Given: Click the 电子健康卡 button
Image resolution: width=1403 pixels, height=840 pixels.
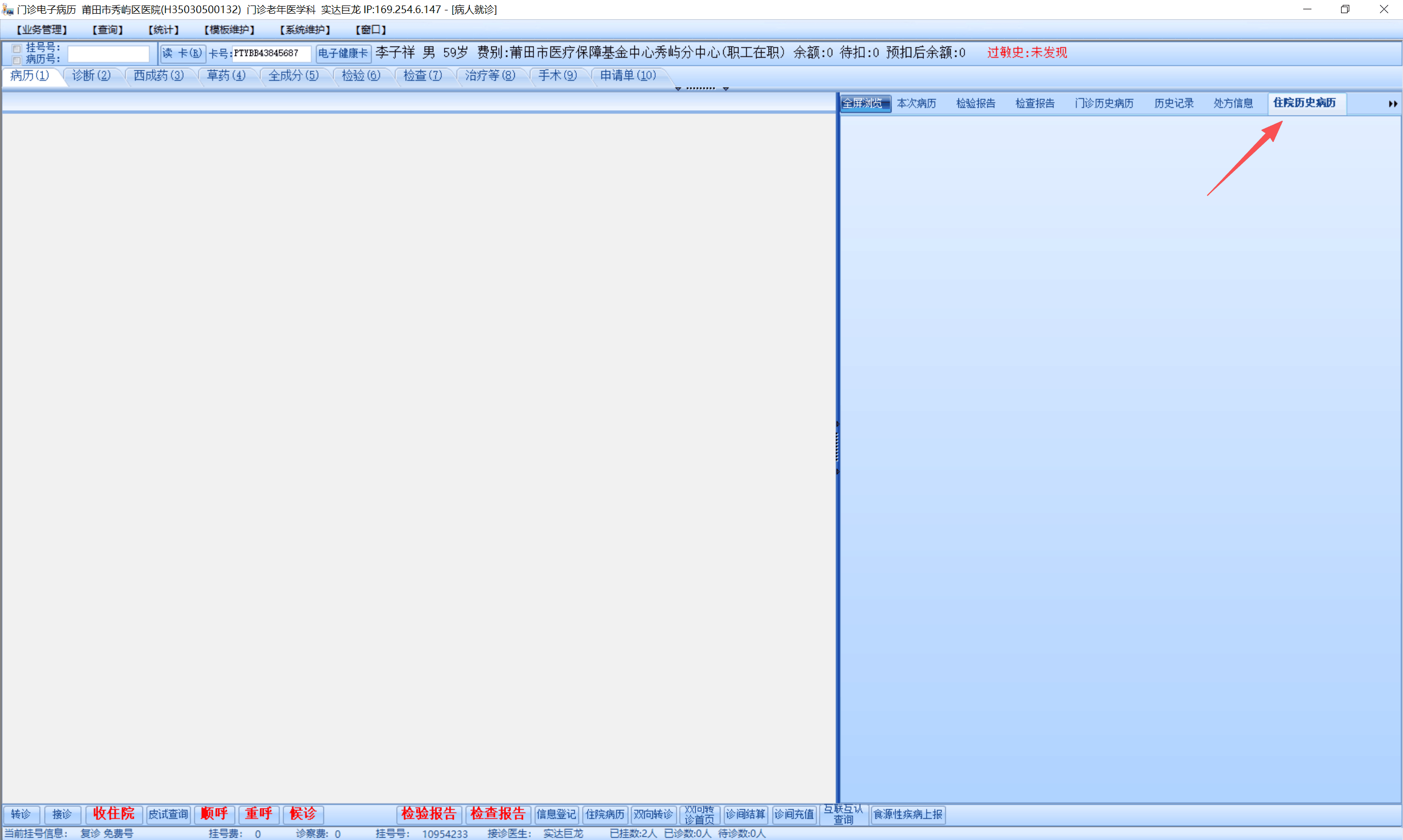Looking at the screenshot, I should 343,53.
